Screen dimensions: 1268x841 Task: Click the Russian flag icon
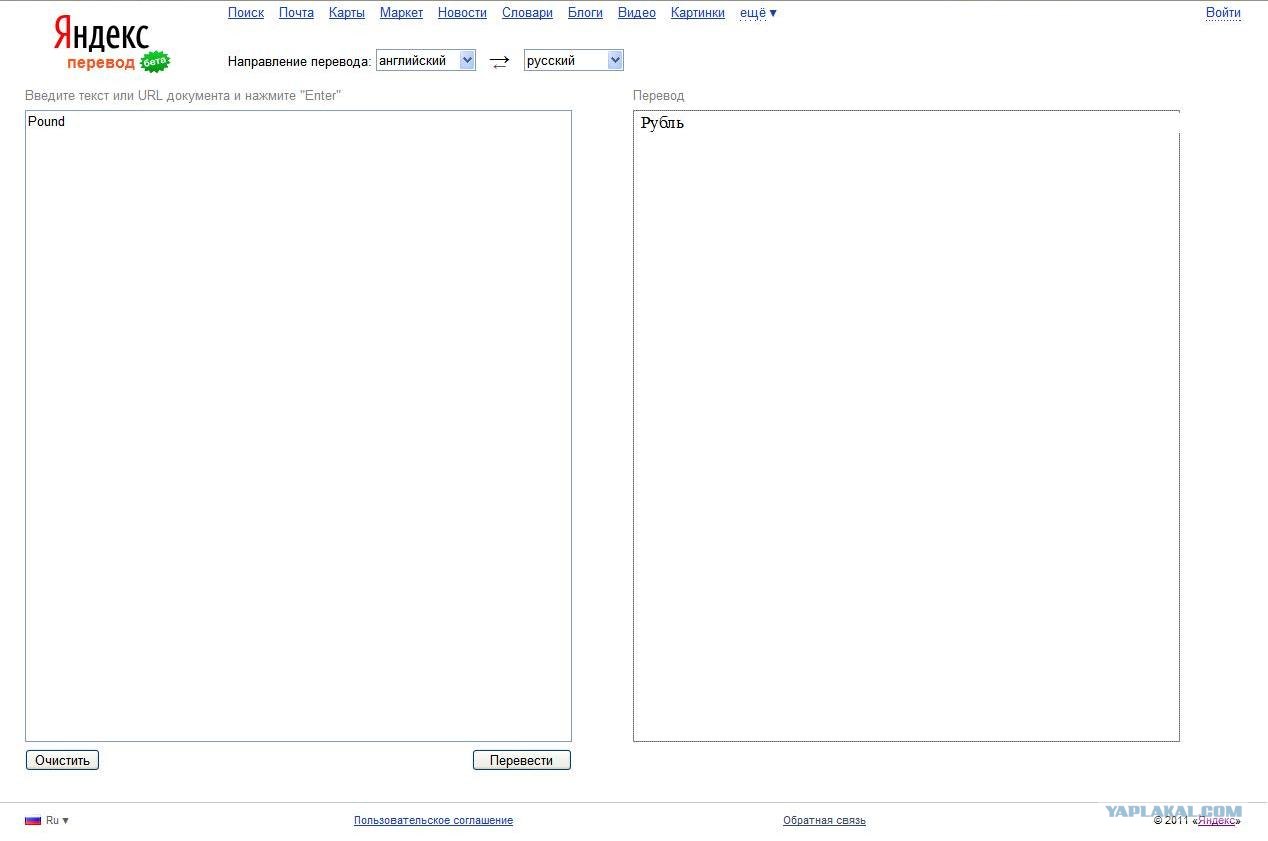[x=33, y=820]
